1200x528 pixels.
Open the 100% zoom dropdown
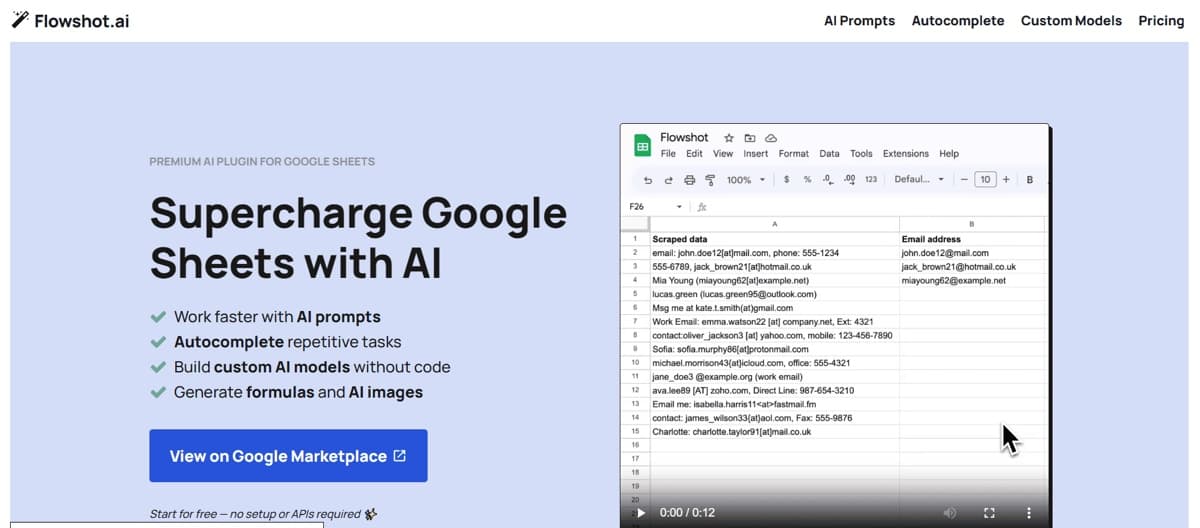(x=746, y=180)
